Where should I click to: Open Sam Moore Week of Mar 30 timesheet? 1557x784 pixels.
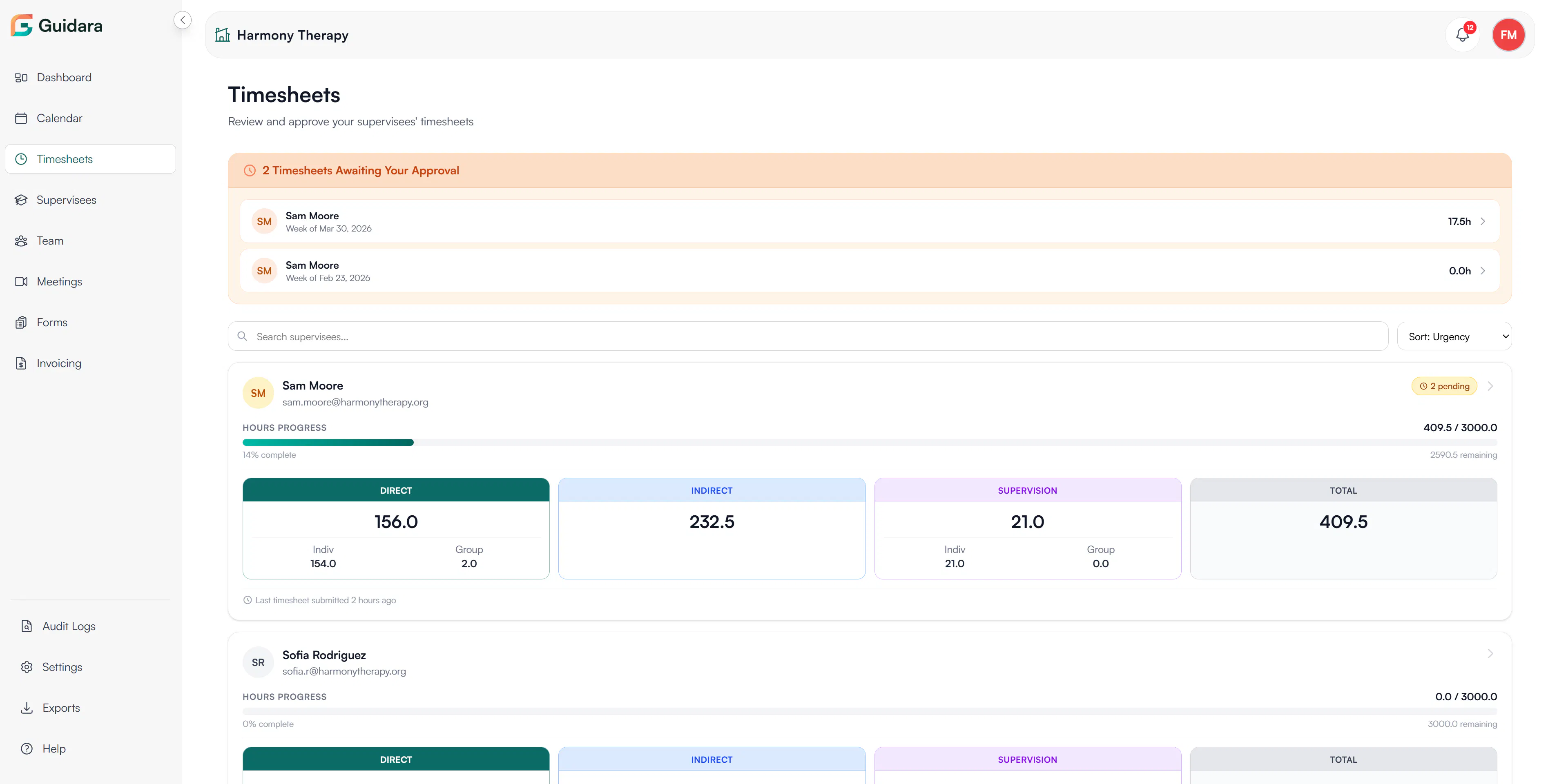870,222
